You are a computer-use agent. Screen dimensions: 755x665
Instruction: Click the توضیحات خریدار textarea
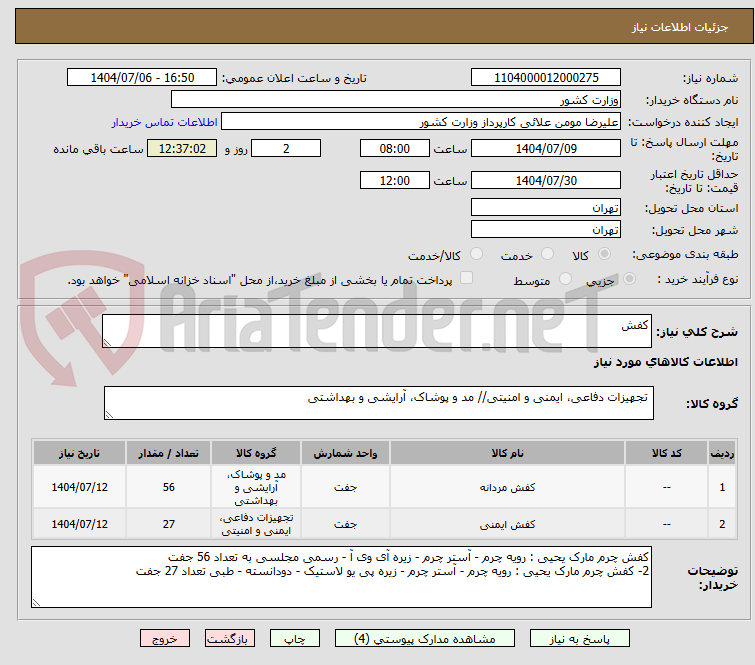[341, 577]
